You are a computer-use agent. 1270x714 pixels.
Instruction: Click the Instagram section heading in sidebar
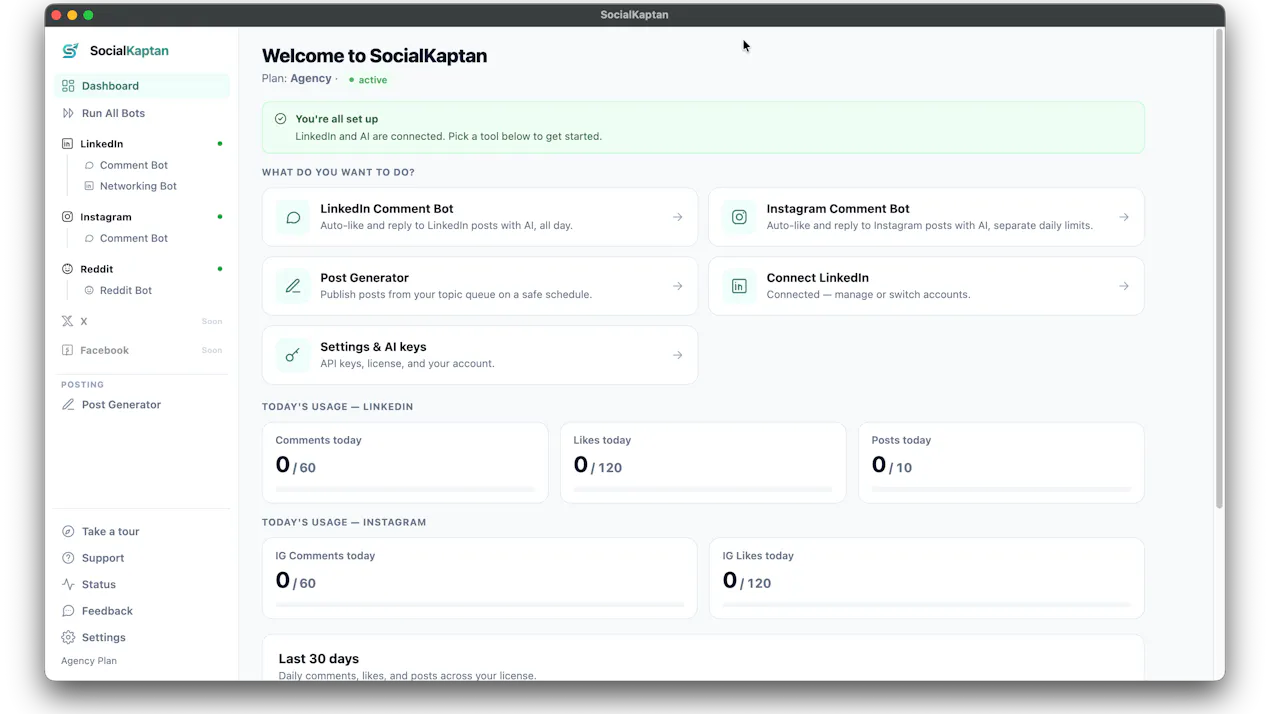pyautogui.click(x=106, y=217)
